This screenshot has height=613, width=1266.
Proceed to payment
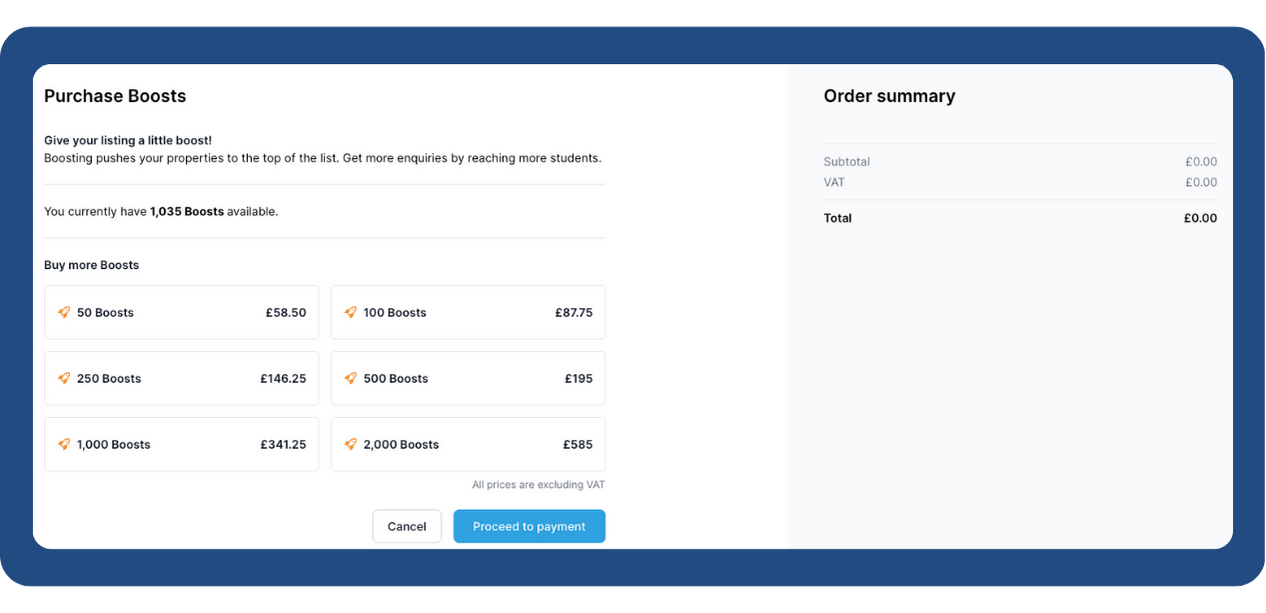529,526
